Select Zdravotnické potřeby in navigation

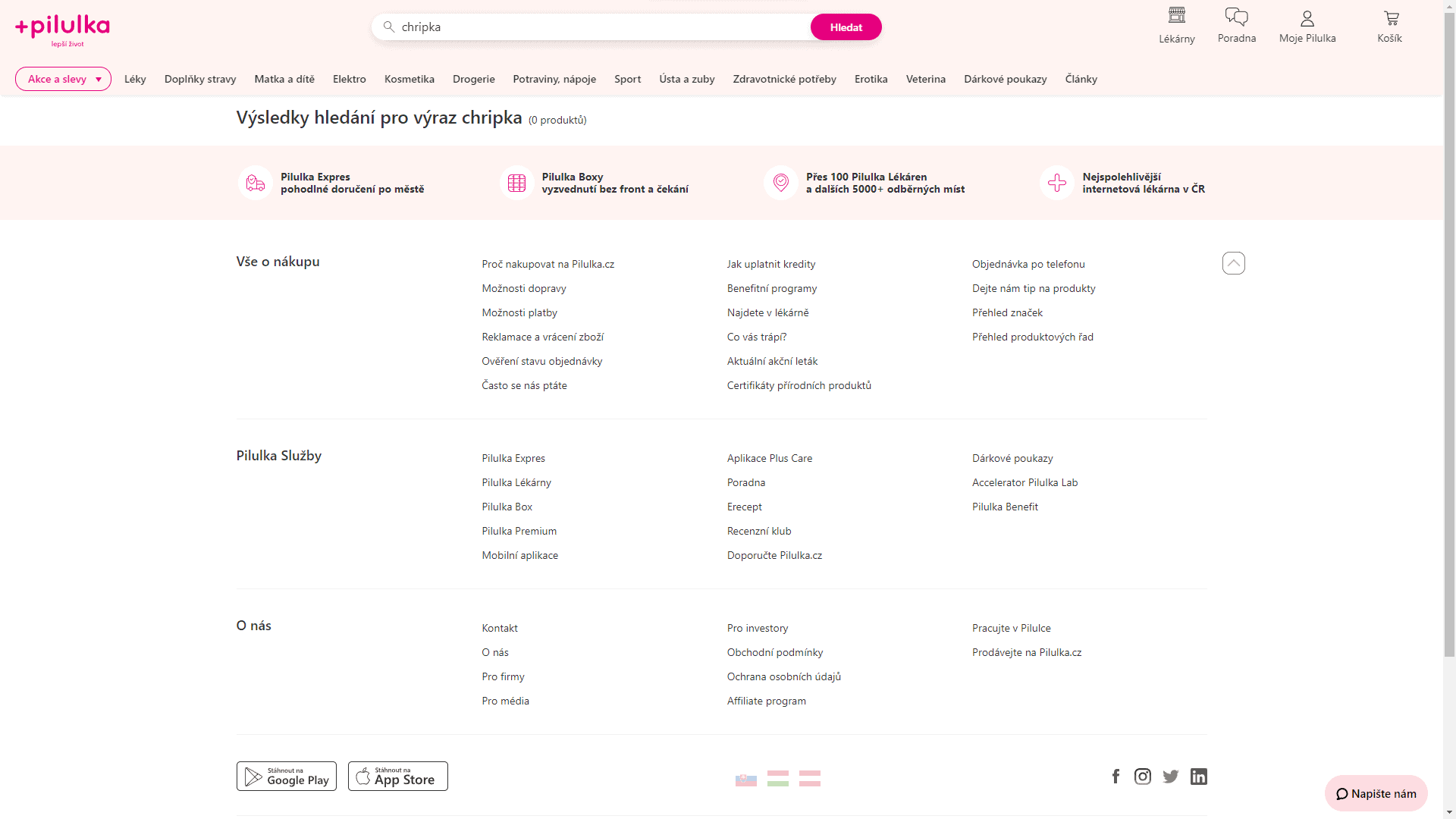784,79
